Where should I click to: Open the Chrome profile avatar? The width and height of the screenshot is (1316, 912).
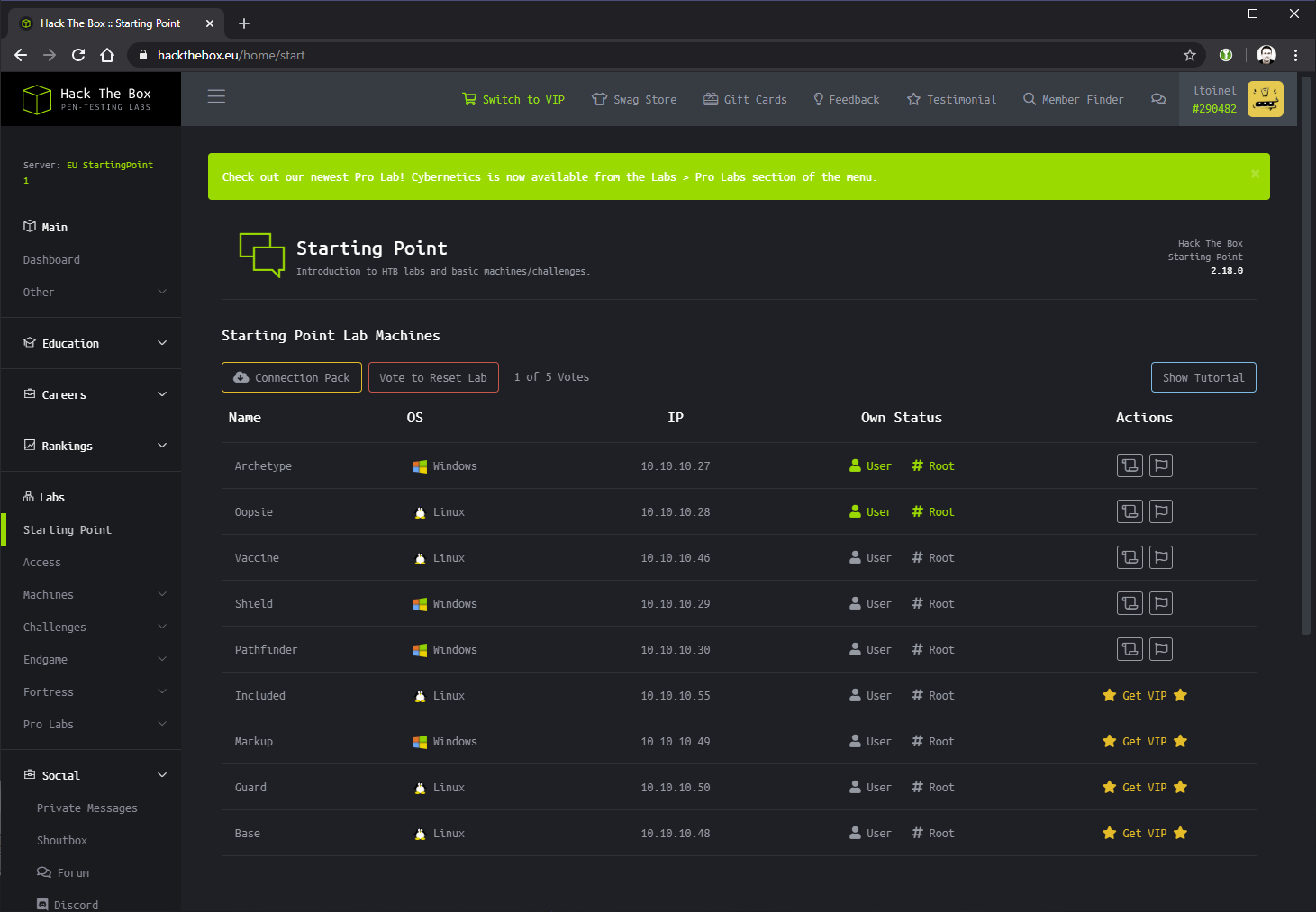point(1266,55)
